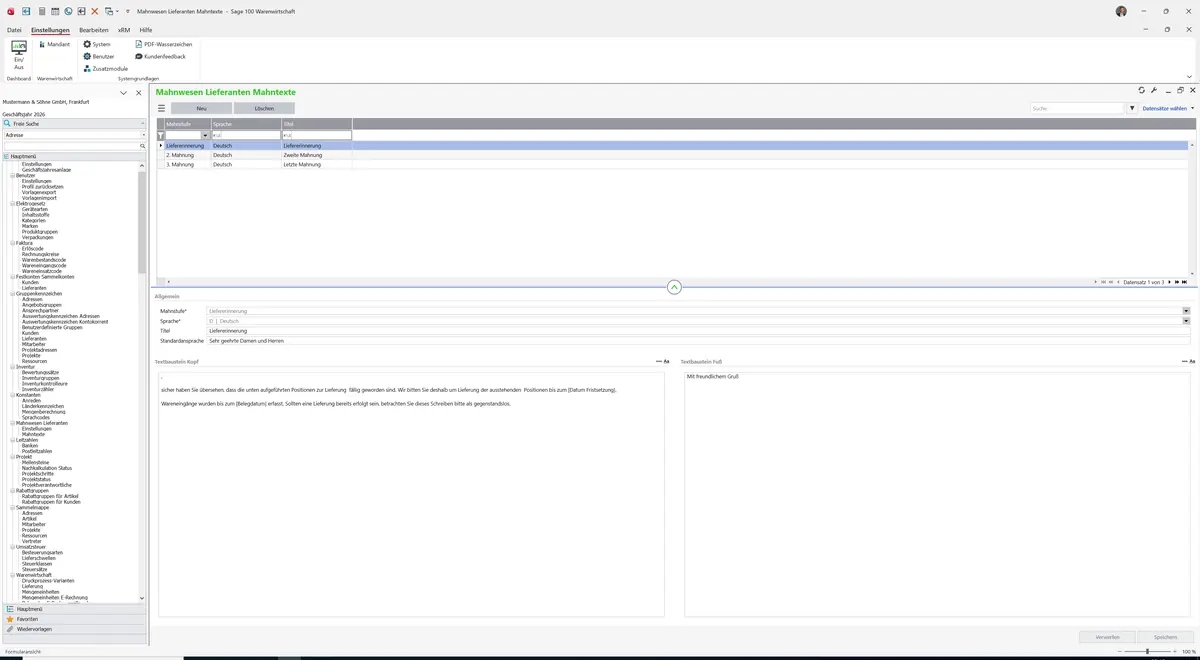This screenshot has width=1200, height=660.
Task: Click into the Titel input field
Action: point(698,331)
